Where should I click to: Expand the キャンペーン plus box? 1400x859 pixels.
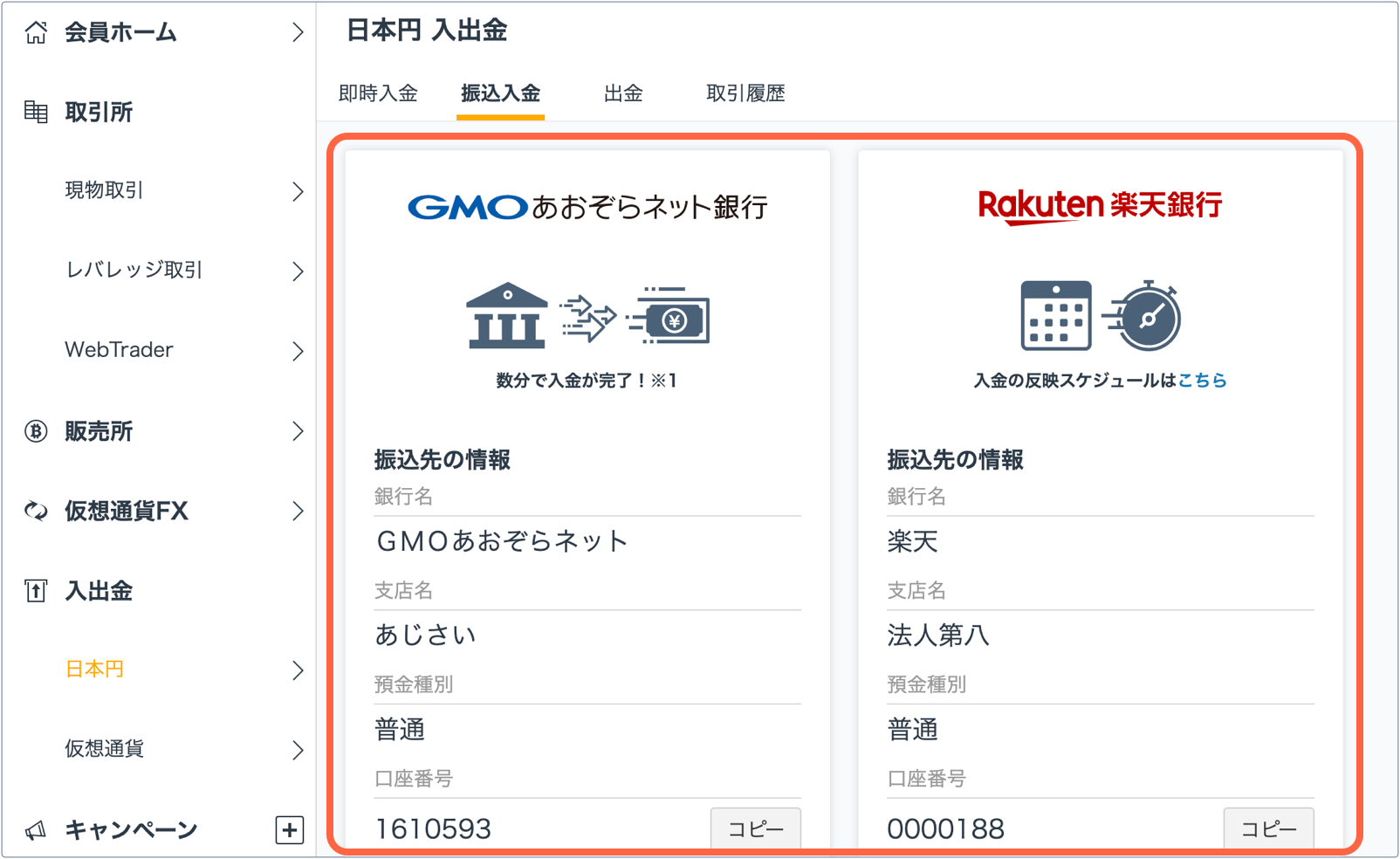[x=290, y=829]
